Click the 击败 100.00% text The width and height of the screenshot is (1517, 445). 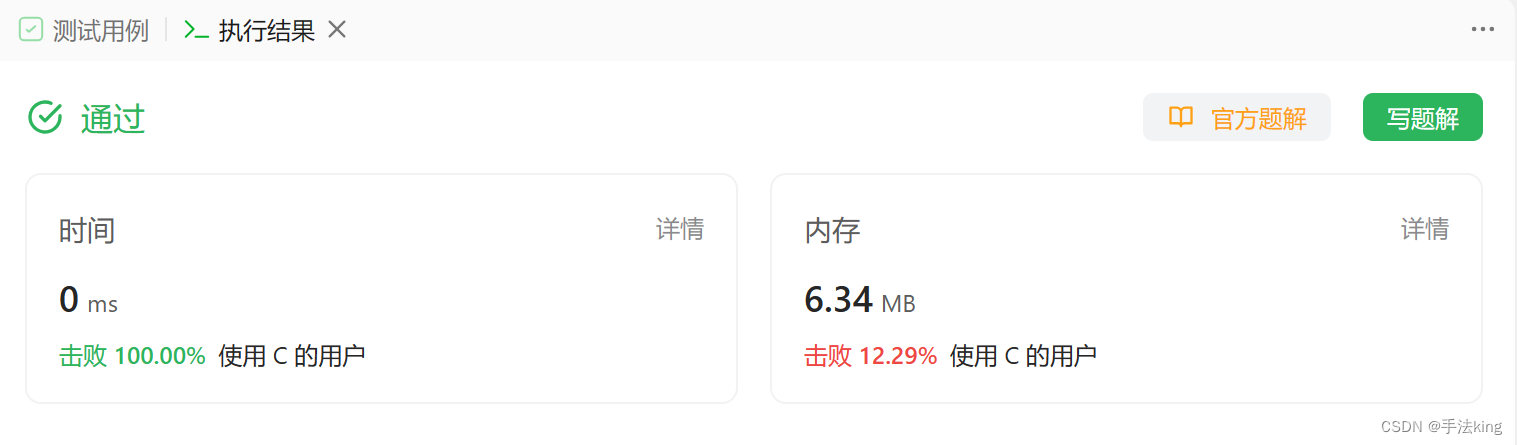tap(133, 355)
